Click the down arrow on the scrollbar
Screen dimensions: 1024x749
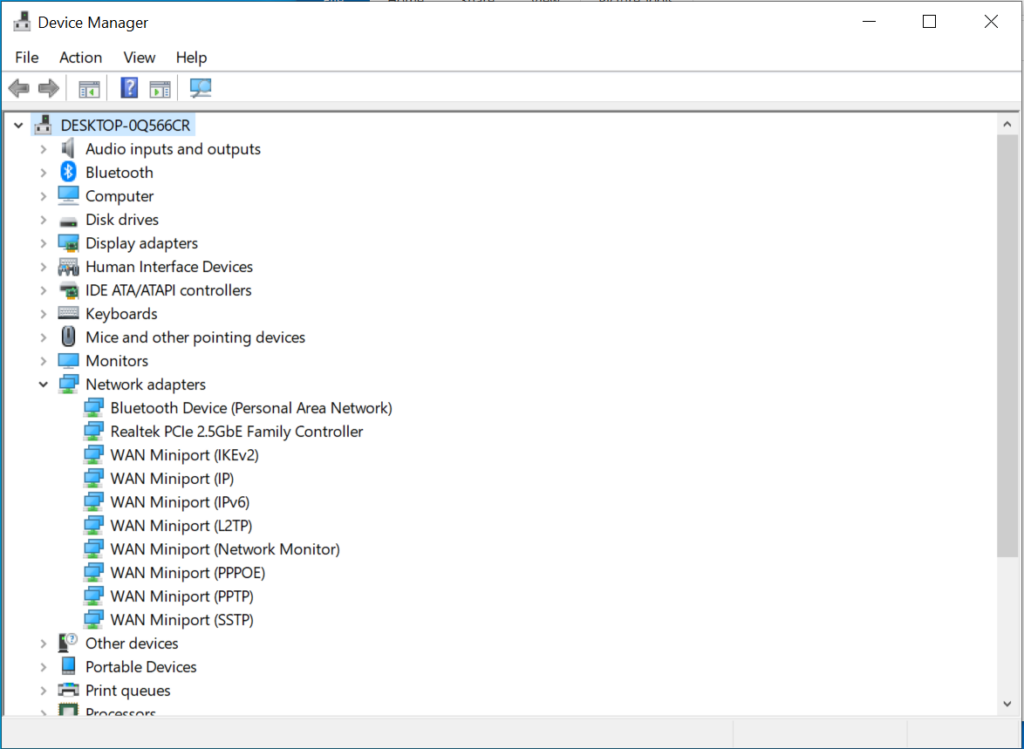[1008, 703]
